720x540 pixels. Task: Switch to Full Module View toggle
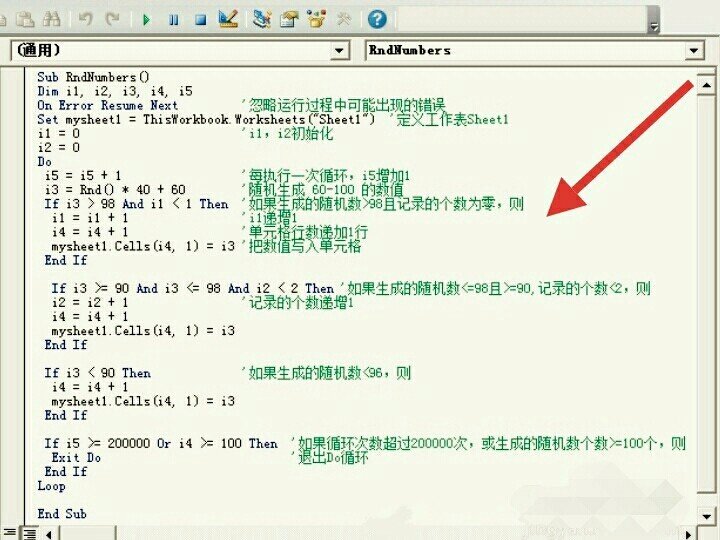click(29, 532)
